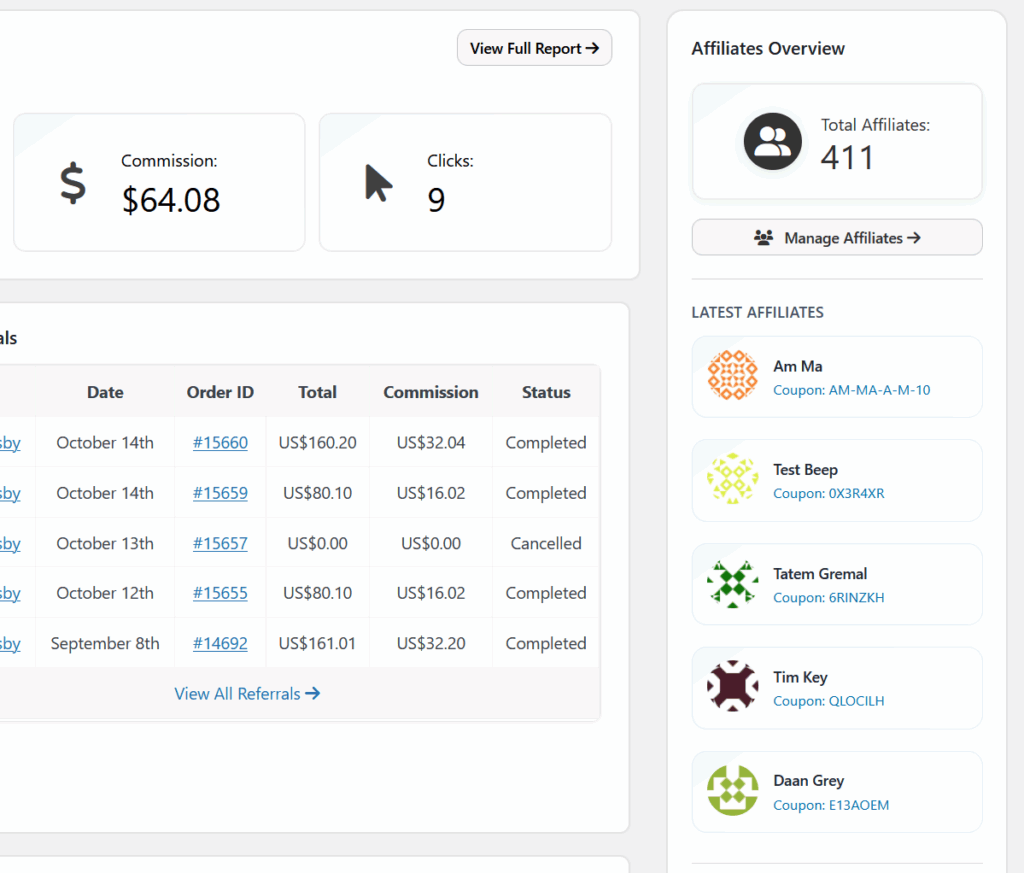This screenshot has height=873, width=1024.
Task: Click Daan Grey's olive green avatar
Action: tap(732, 792)
